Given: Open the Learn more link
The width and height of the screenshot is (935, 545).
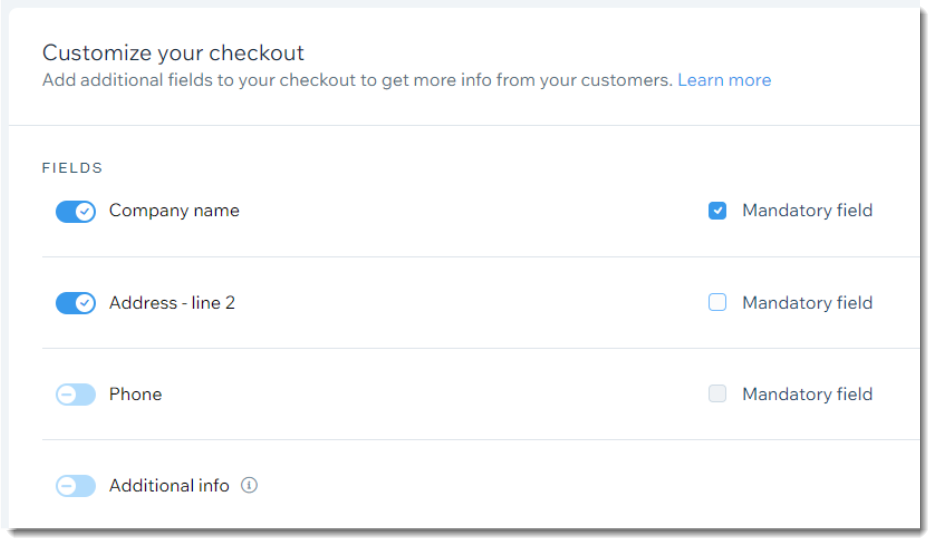Looking at the screenshot, I should tap(724, 80).
